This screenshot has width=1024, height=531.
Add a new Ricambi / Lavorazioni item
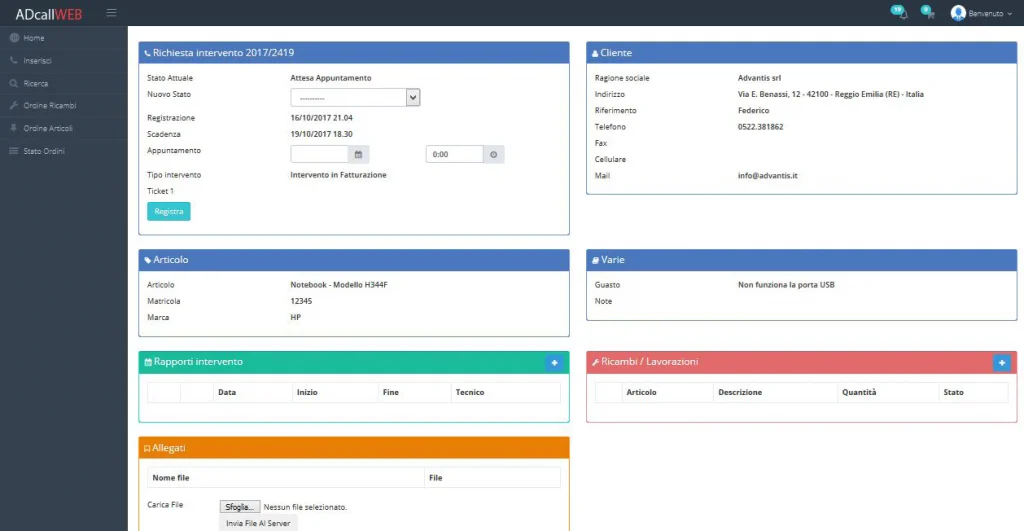(1001, 363)
